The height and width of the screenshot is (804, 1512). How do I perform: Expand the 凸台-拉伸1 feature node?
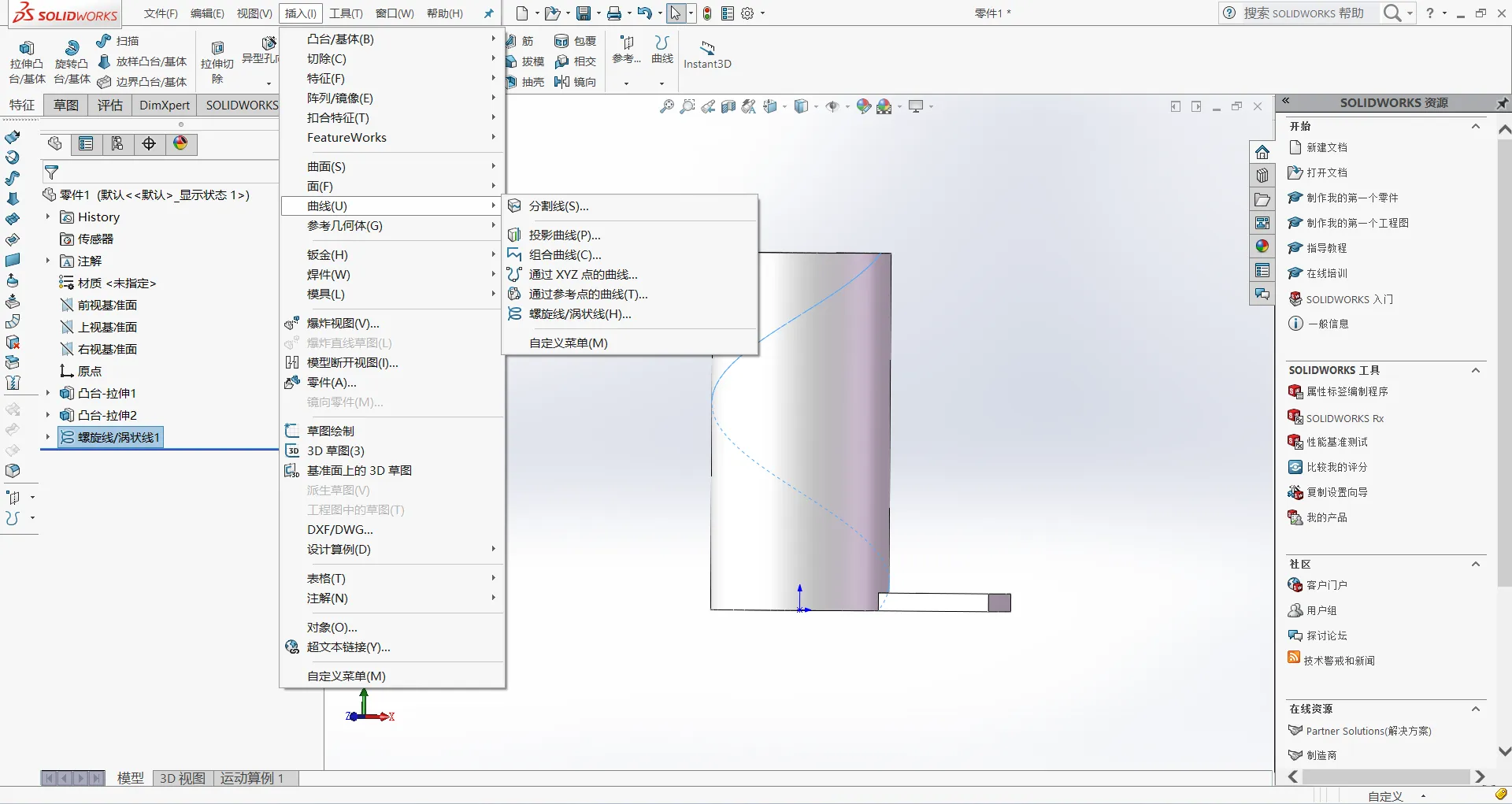tap(48, 393)
